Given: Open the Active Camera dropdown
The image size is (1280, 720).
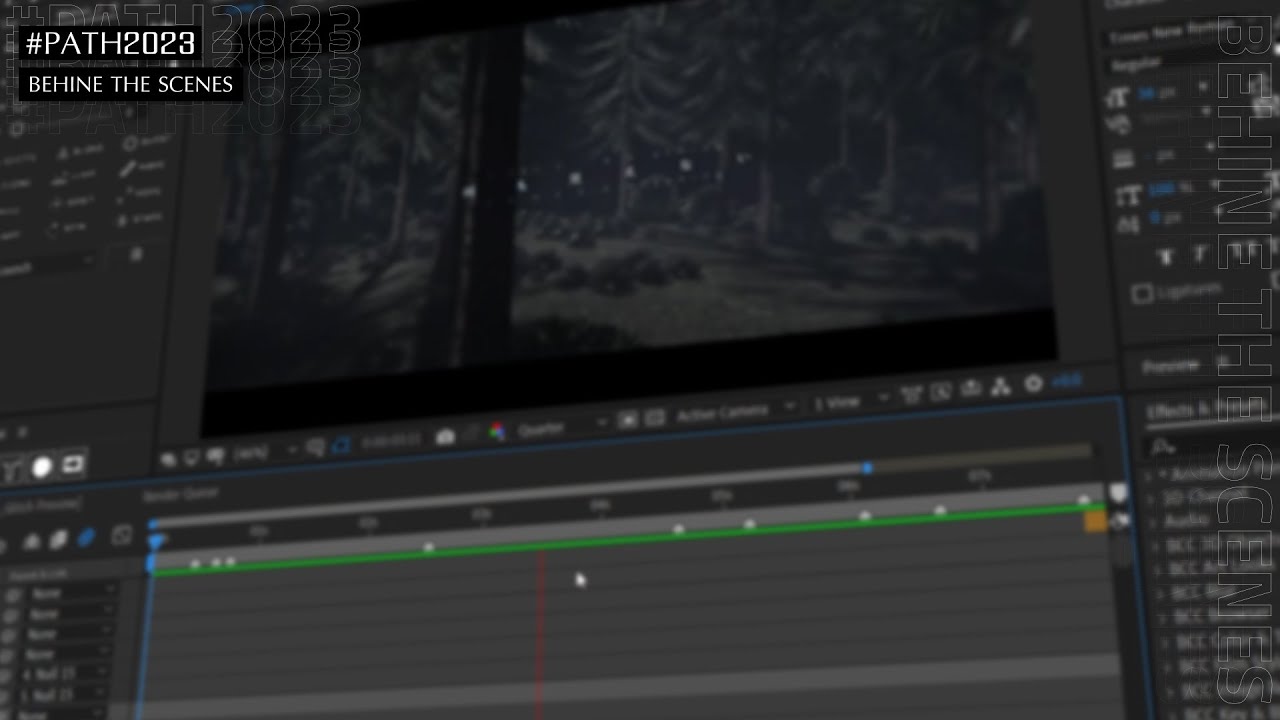Looking at the screenshot, I should point(734,411).
